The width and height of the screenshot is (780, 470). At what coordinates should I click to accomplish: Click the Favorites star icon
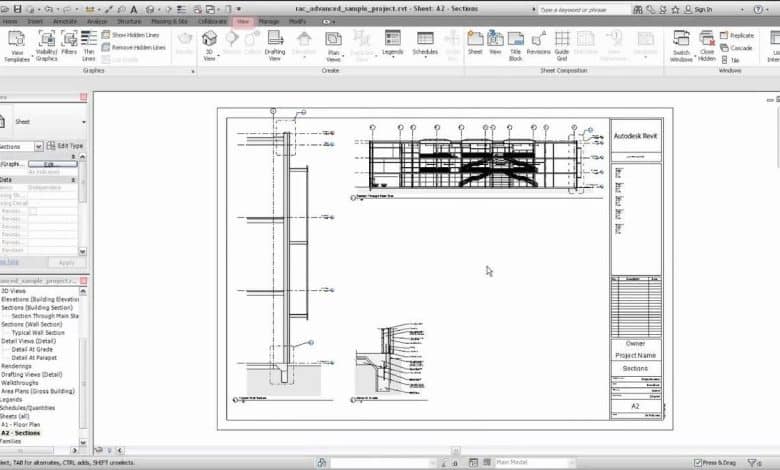675,9
